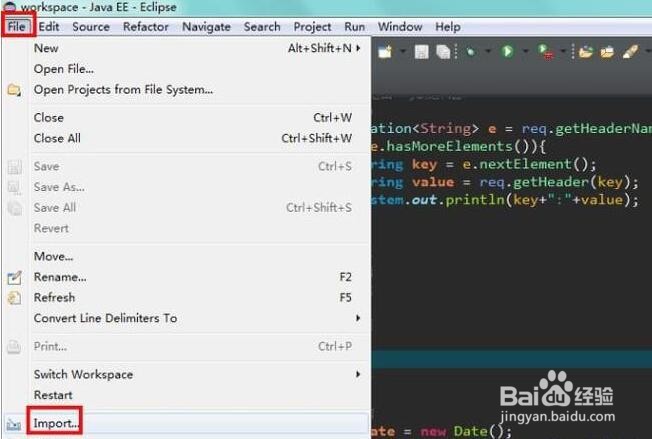Open dropdown arrow beside the red toolbox run icon
This screenshot has height=439, width=652.
pos(563,52)
